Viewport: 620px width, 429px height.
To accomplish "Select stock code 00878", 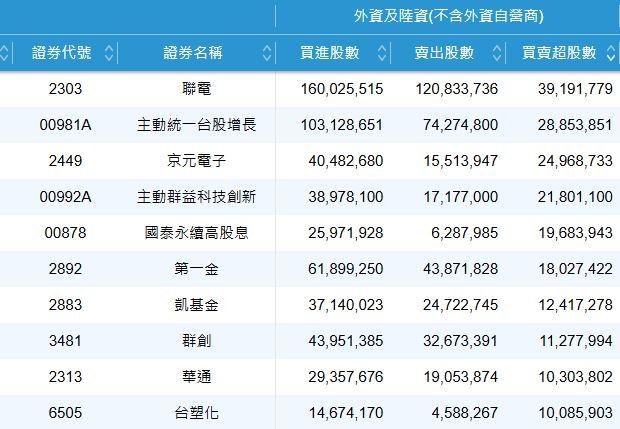I will pyautogui.click(x=66, y=232).
